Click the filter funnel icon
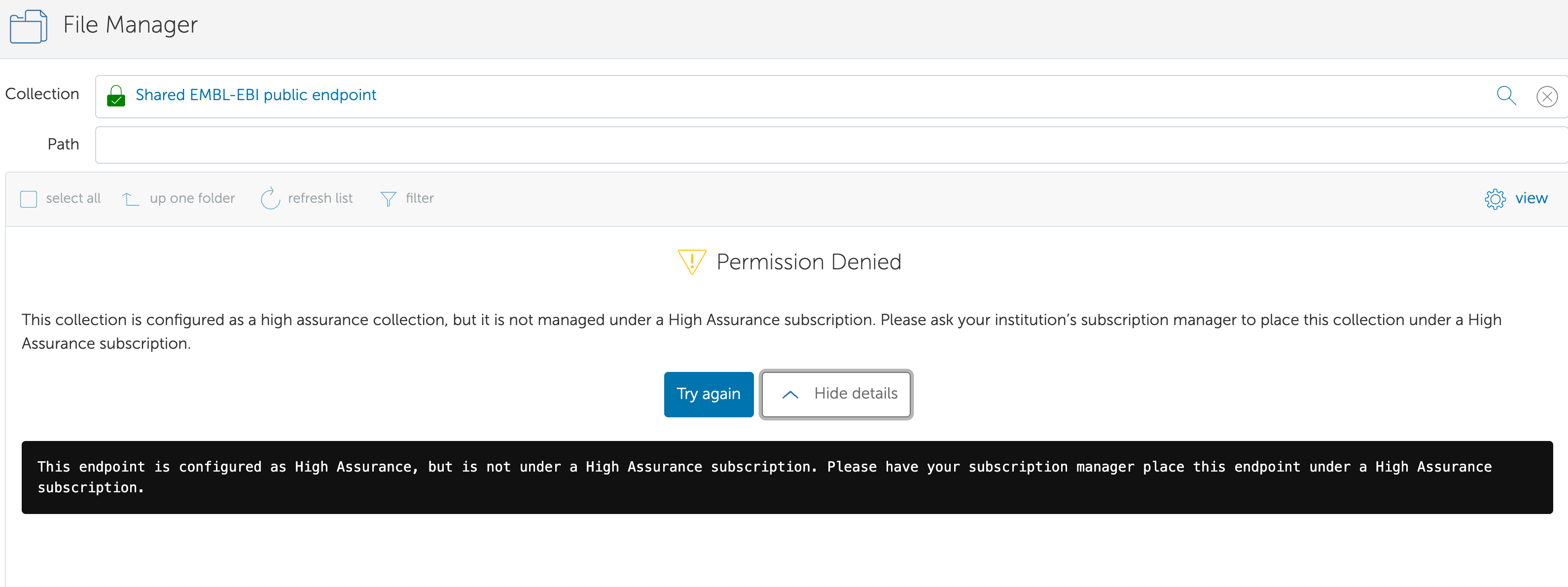Viewport: 1568px width, 587px height. pyautogui.click(x=388, y=198)
